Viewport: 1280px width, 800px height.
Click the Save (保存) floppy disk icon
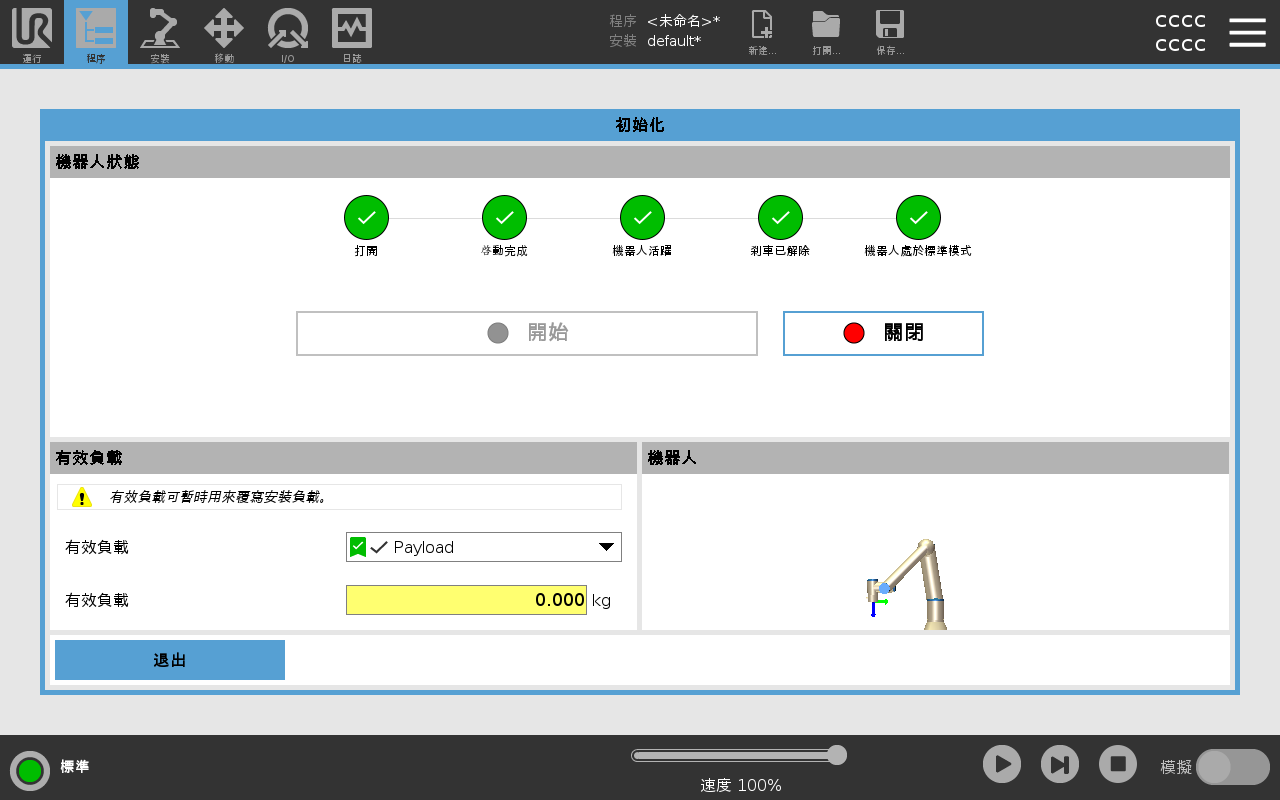click(890, 32)
